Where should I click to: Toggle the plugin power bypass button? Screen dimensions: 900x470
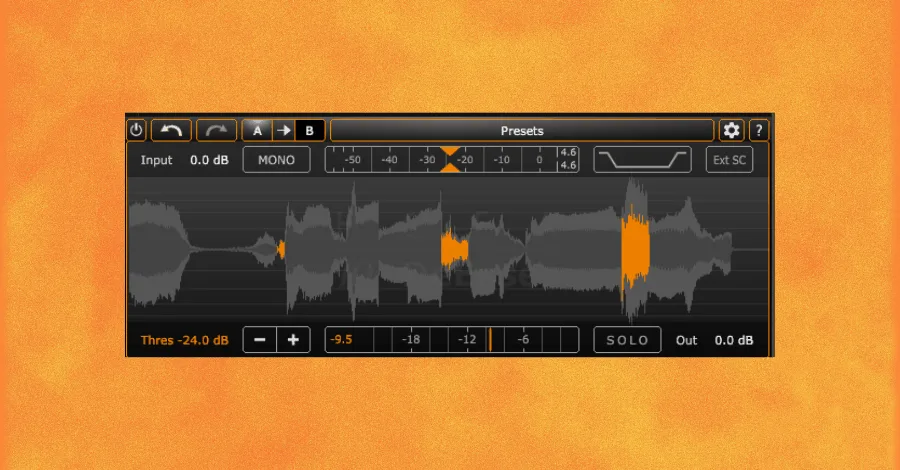[x=136, y=130]
